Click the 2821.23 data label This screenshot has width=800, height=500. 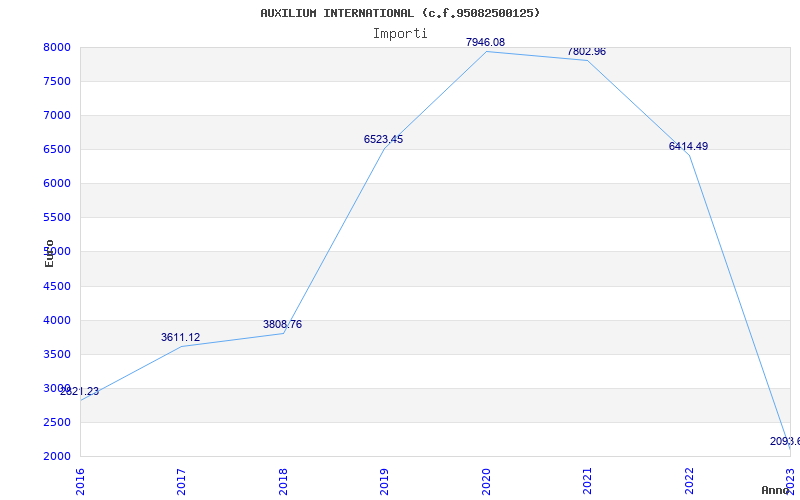tap(79, 392)
